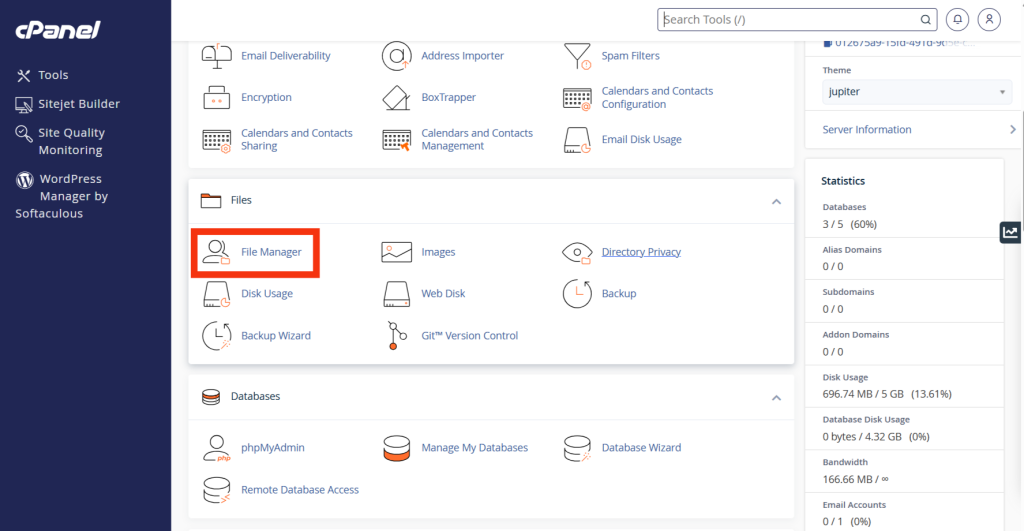Open the Backup Wizard icon
The height and width of the screenshot is (531, 1024).
(217, 336)
